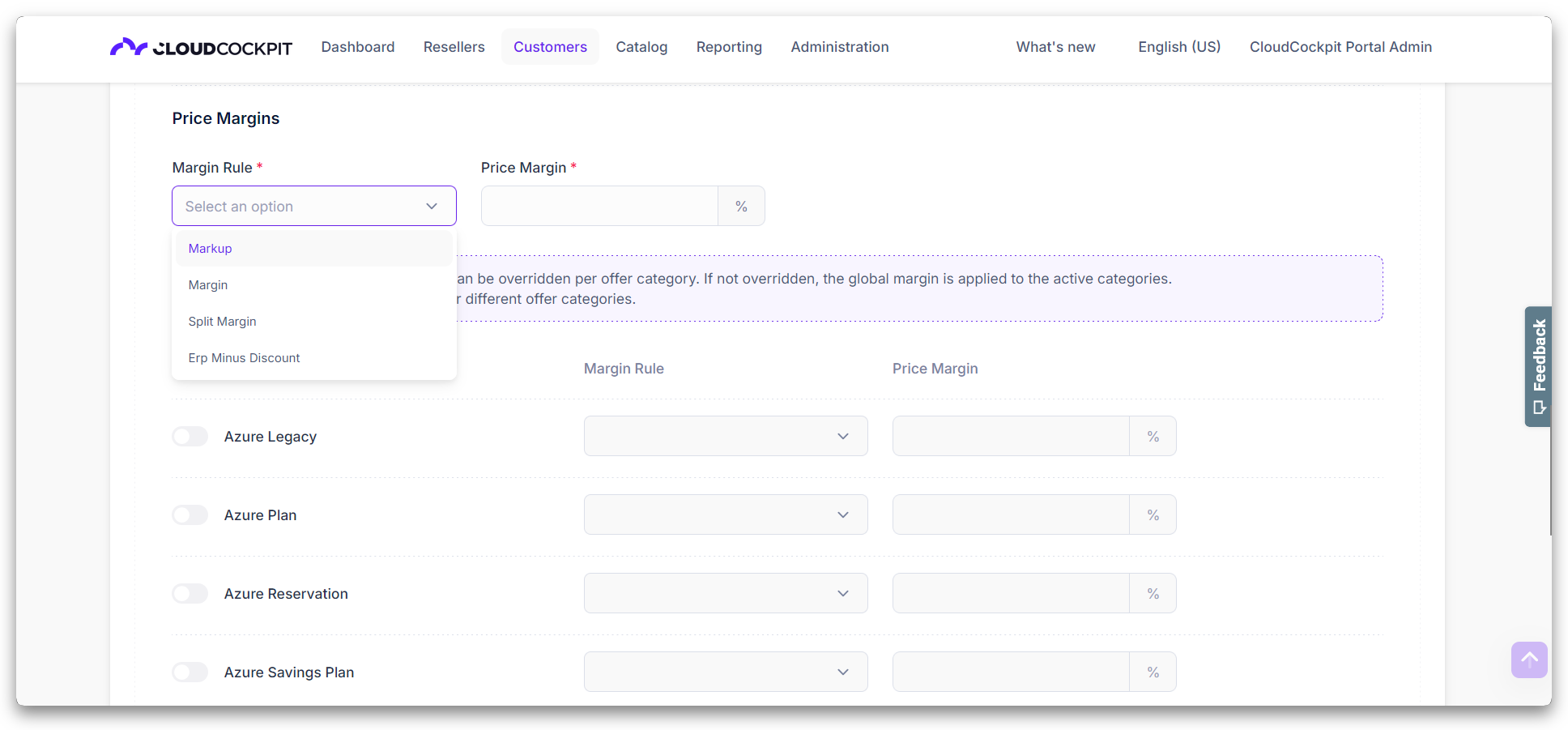Go to the Resellers navigation tab
This screenshot has height=730, width=1568.
click(454, 47)
